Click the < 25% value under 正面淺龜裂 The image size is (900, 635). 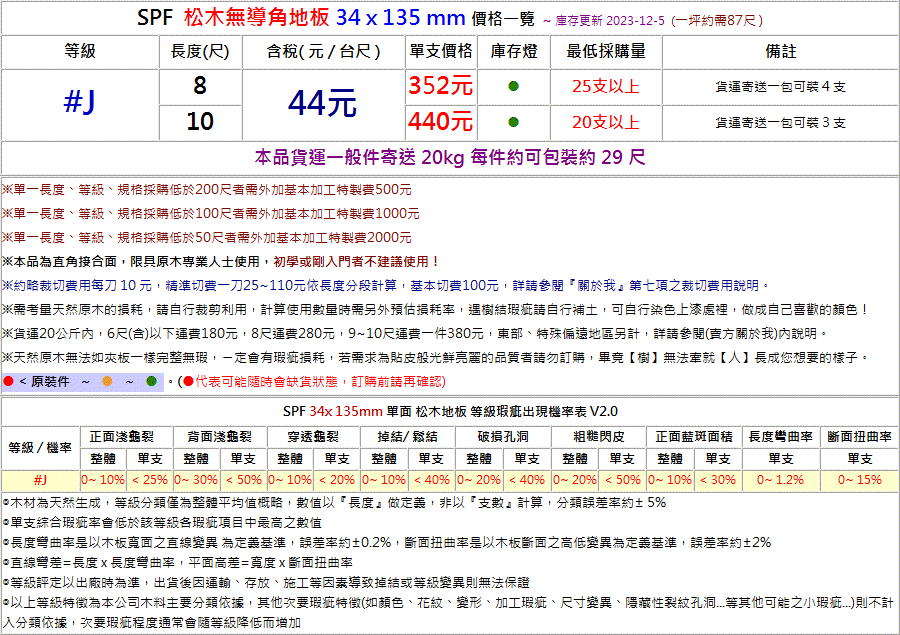[150, 480]
